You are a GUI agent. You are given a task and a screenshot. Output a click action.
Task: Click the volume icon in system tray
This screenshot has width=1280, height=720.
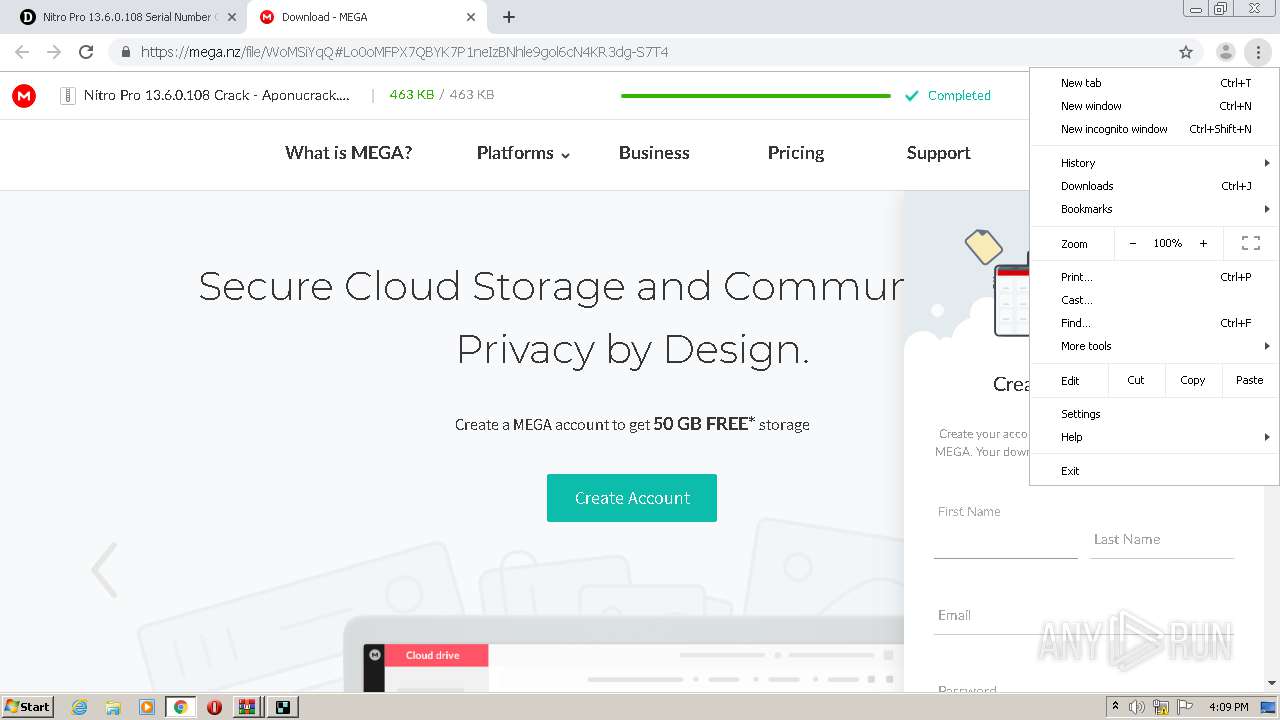point(1137,707)
